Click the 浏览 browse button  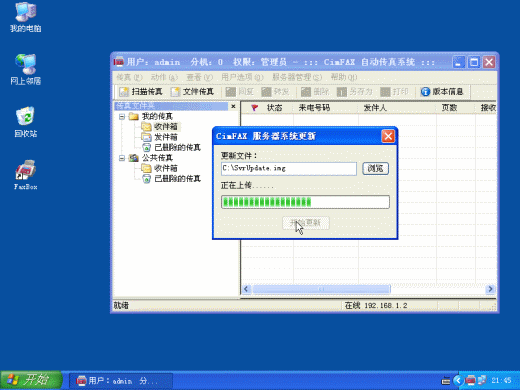[x=375, y=168]
